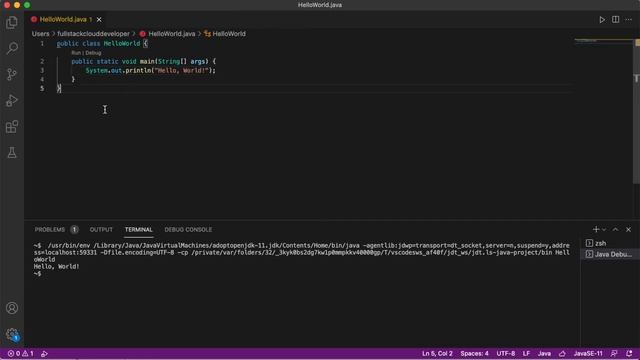Select the Java Debug terminal instance

pos(610,254)
